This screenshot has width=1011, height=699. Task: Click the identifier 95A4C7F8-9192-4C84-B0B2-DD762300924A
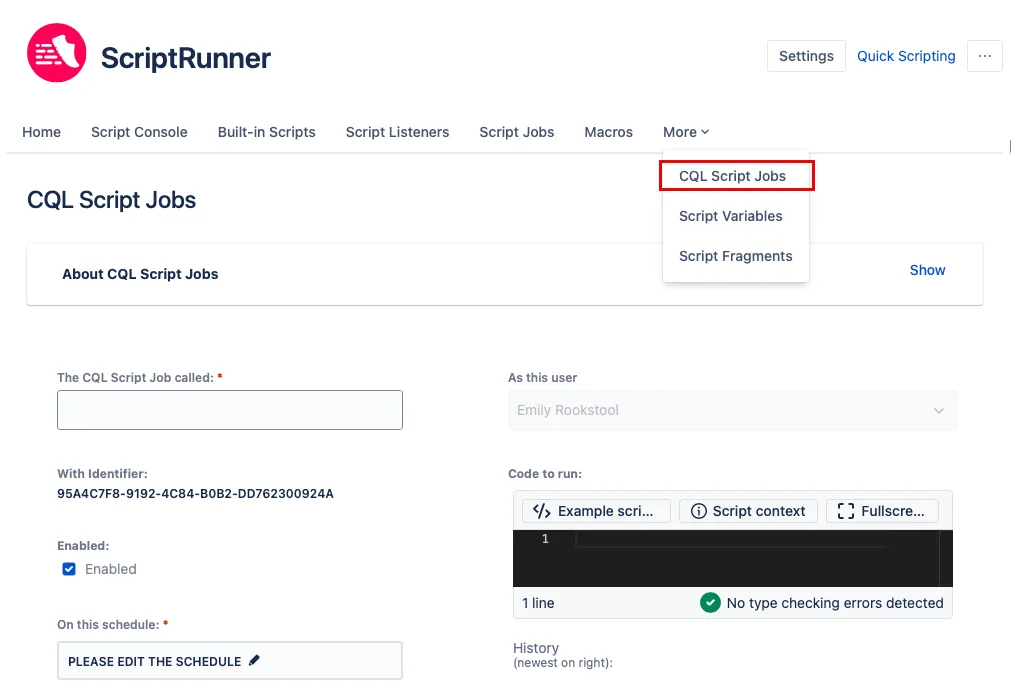click(x=195, y=494)
